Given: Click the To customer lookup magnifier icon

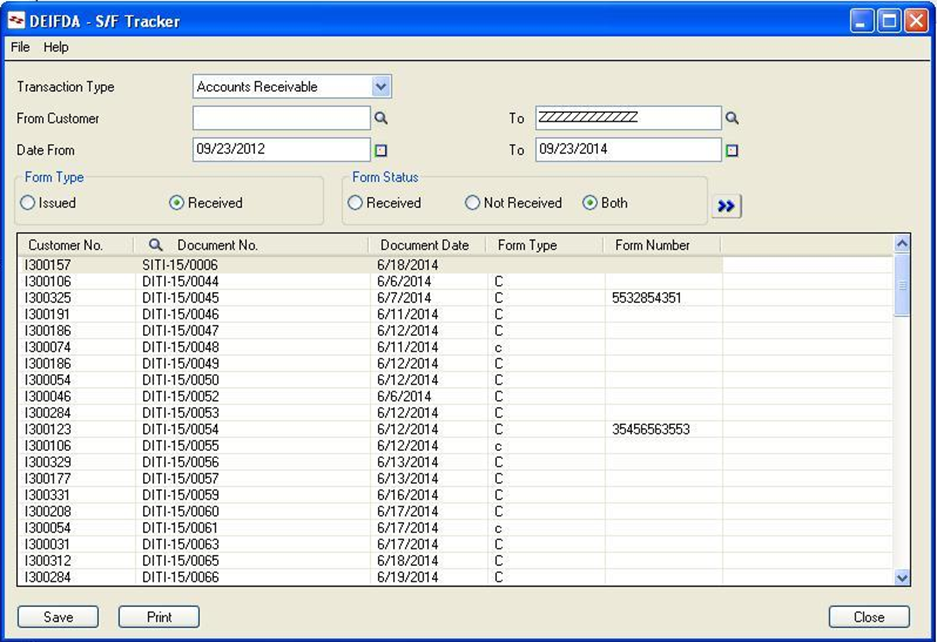Looking at the screenshot, I should coord(732,118).
